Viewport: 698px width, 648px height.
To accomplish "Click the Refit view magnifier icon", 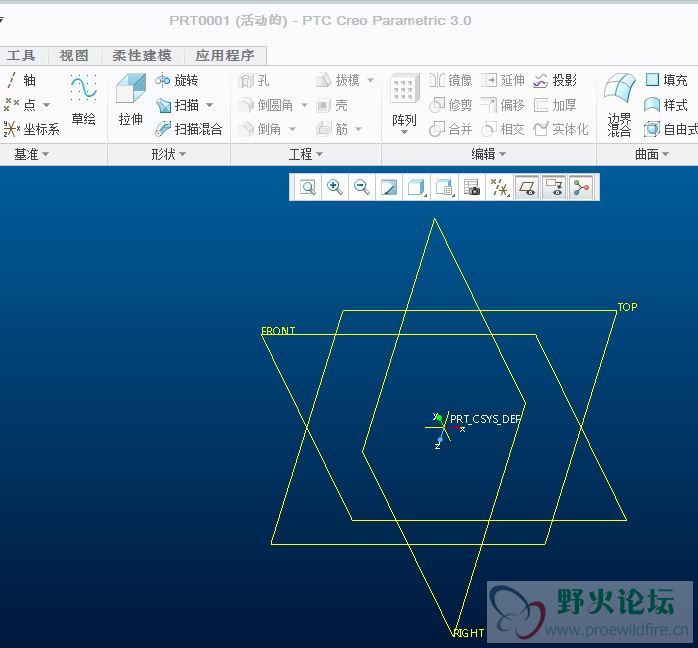I will tap(308, 187).
